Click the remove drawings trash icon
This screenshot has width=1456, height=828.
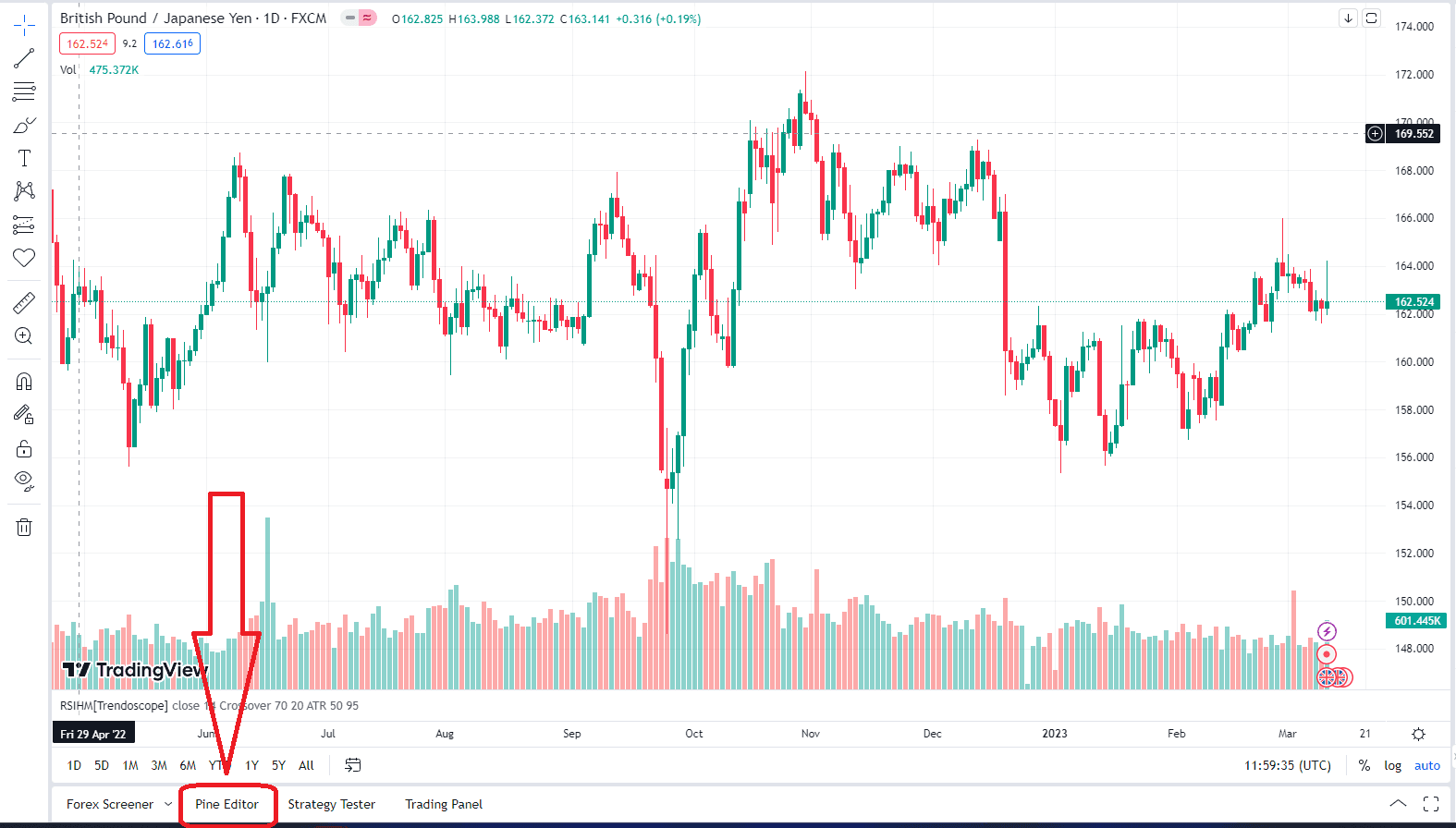(24, 527)
